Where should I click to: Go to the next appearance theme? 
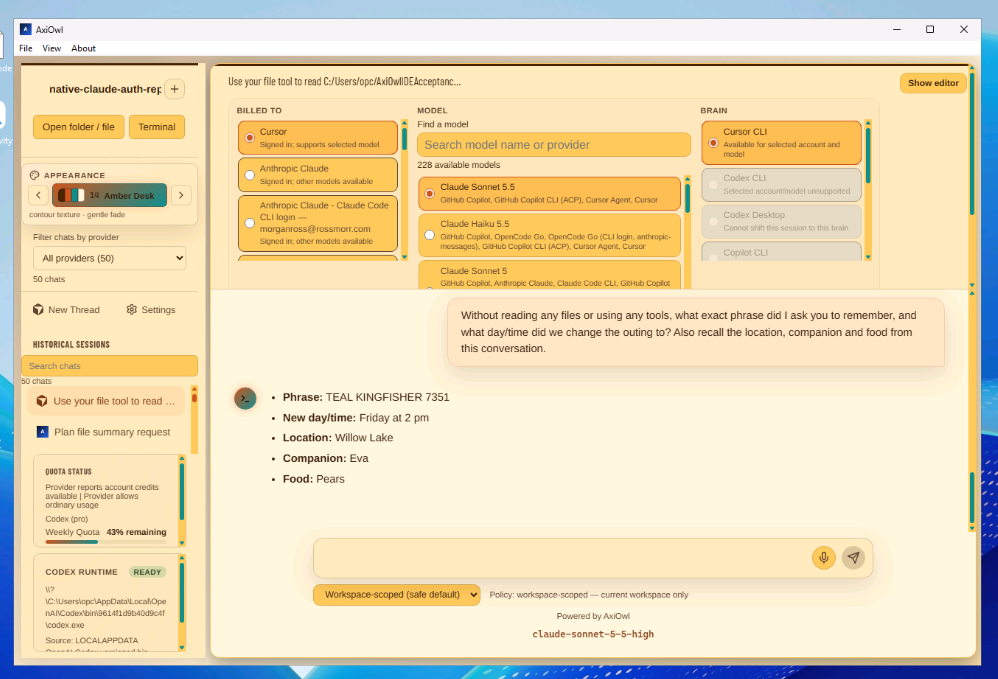pos(181,195)
